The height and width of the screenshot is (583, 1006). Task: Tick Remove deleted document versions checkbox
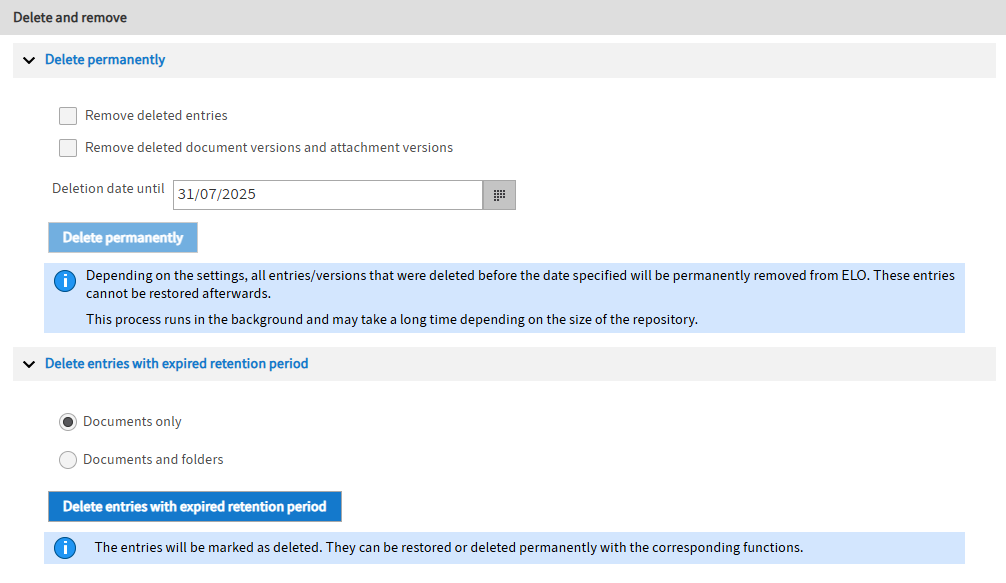pos(68,148)
